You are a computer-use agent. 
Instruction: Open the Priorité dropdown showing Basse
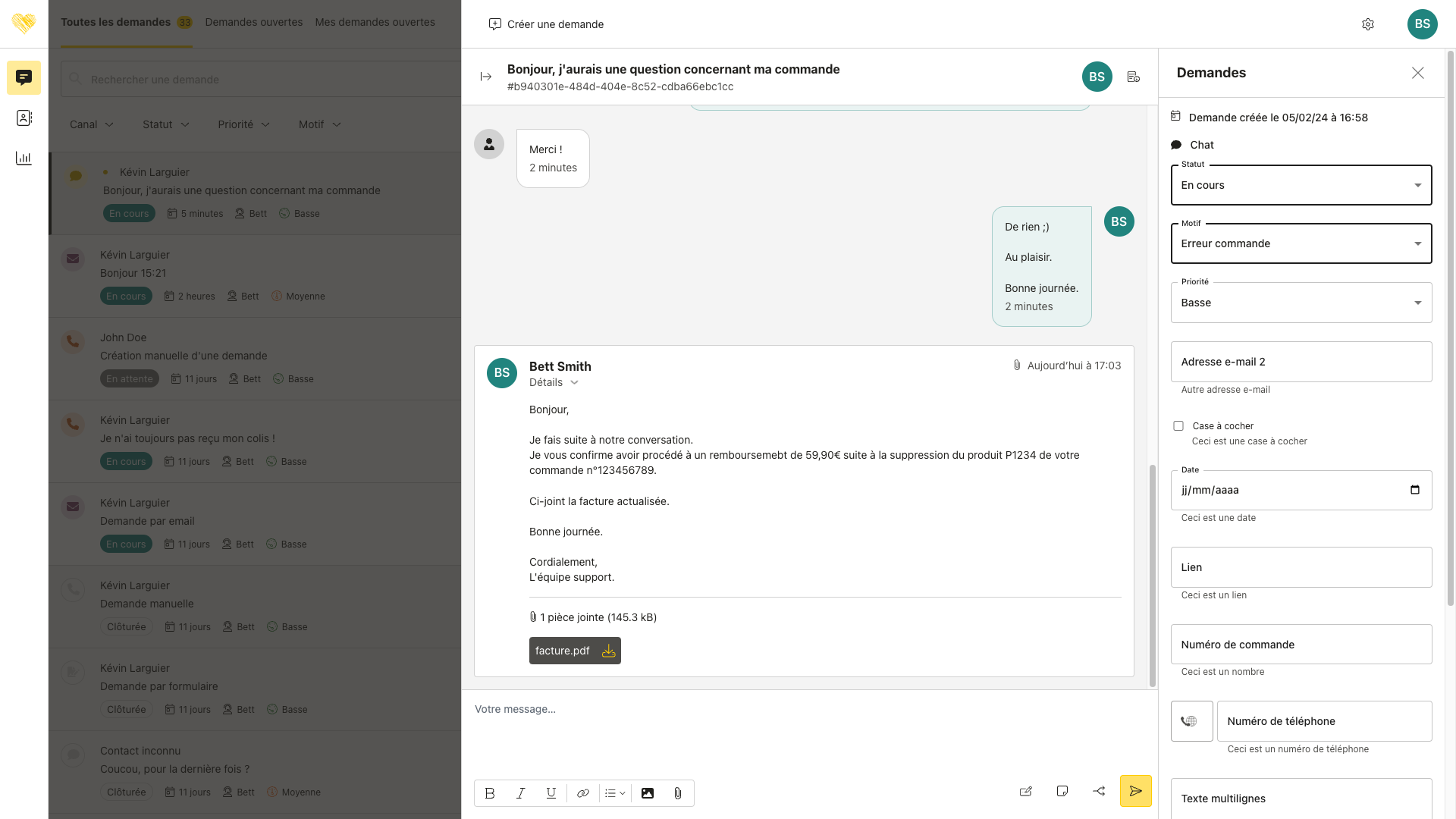coord(1301,303)
